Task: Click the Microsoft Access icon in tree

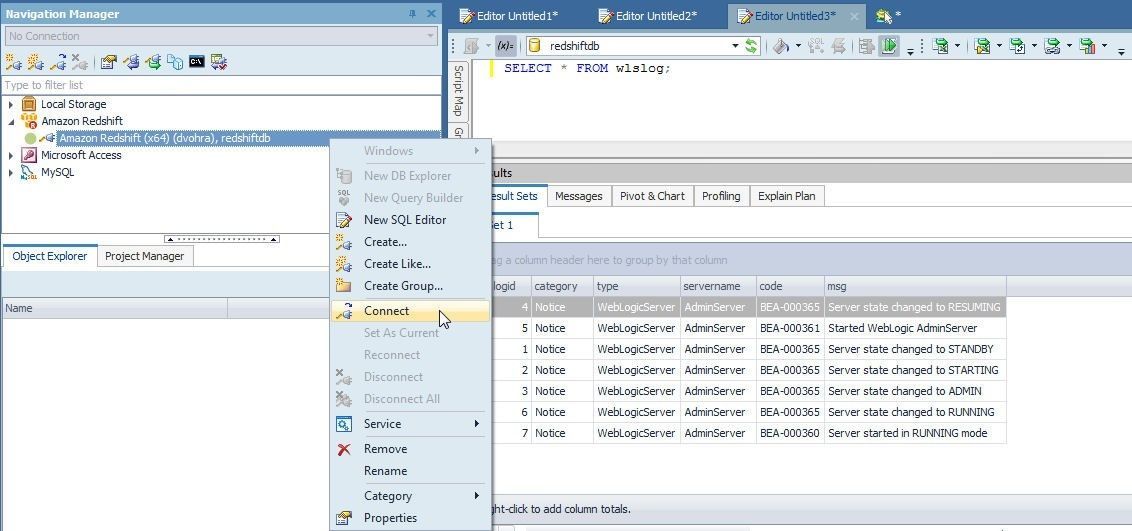Action: coord(30,154)
